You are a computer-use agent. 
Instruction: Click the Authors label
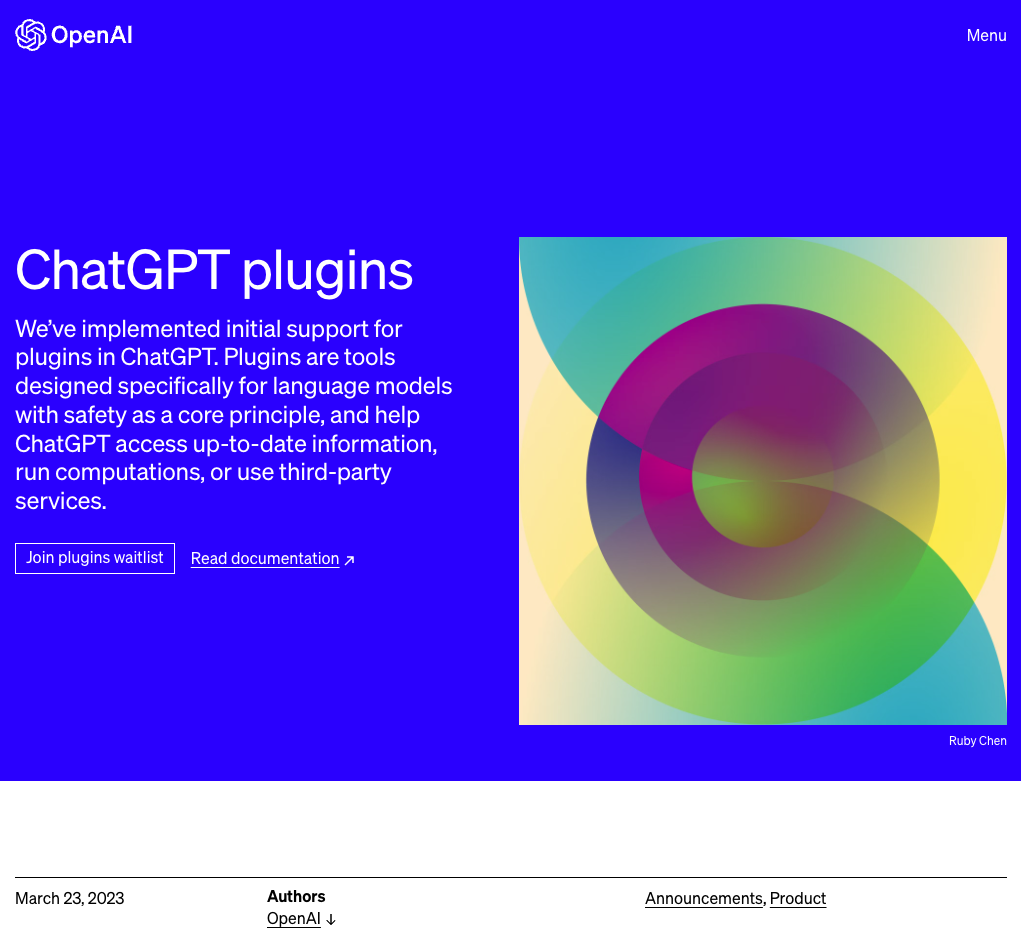point(296,896)
